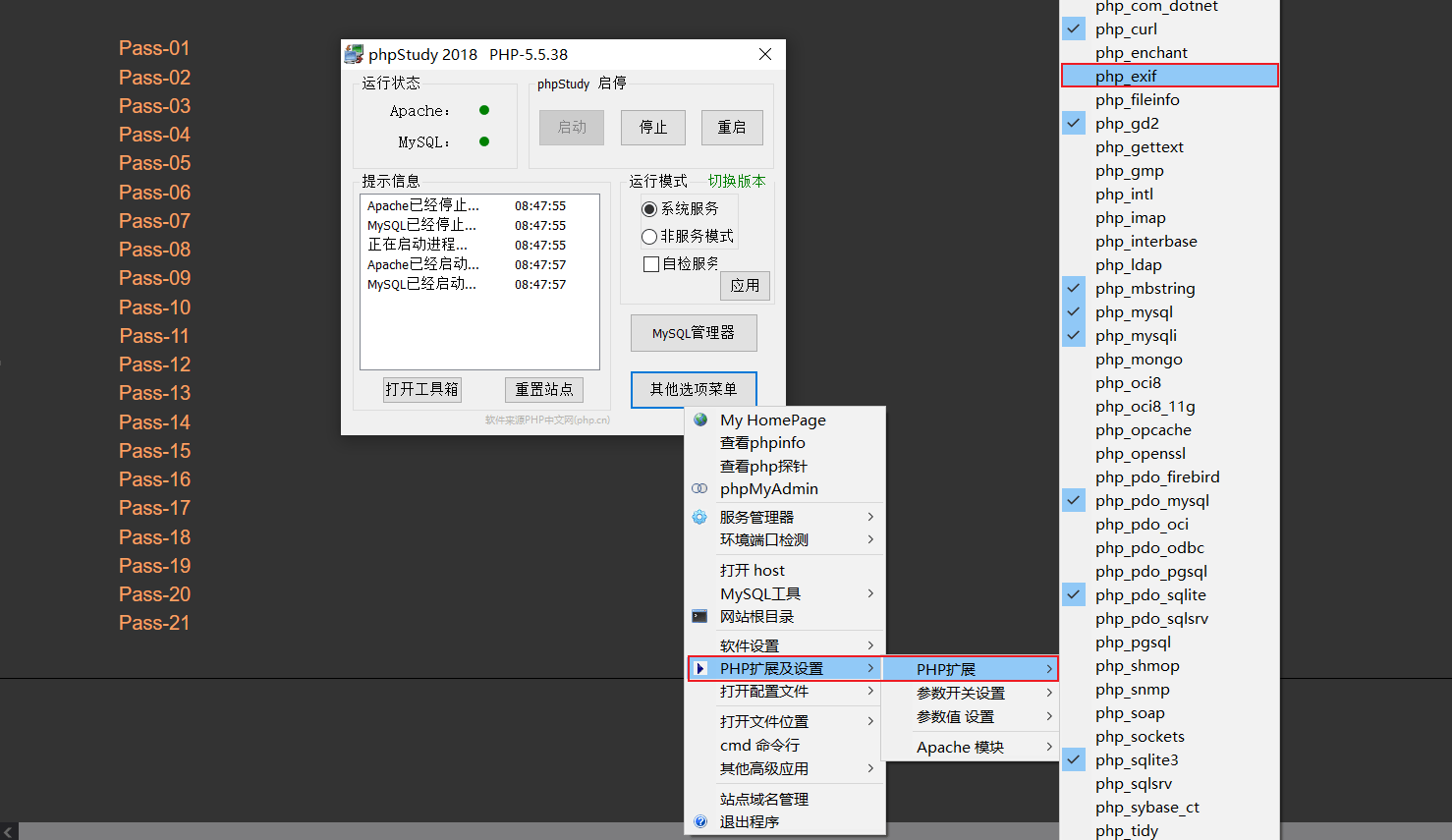
Task: Open the MySQL管理器 button
Action: [694, 333]
